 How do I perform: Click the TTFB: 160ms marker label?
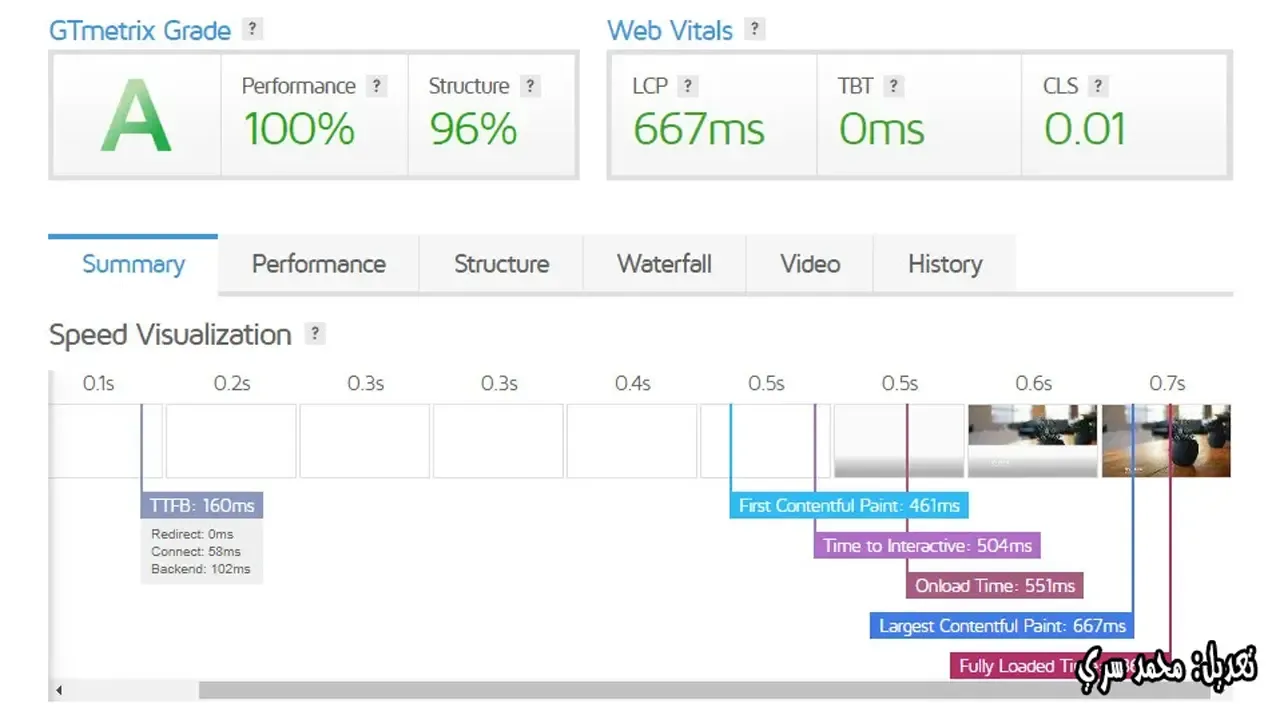pyautogui.click(x=202, y=505)
